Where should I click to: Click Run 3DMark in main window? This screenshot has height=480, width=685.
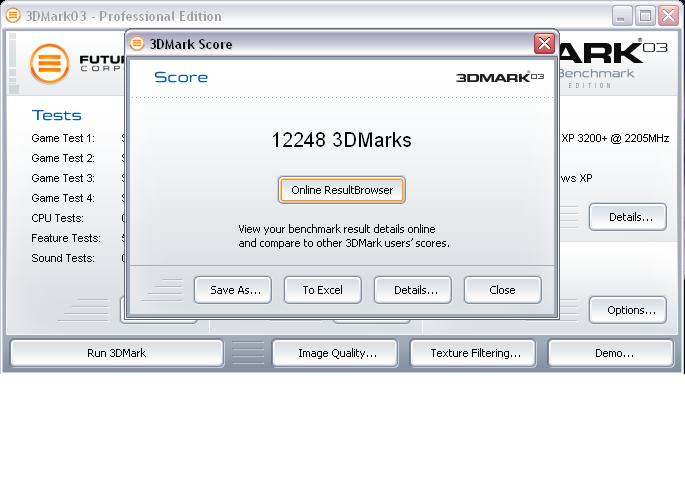click(x=117, y=353)
